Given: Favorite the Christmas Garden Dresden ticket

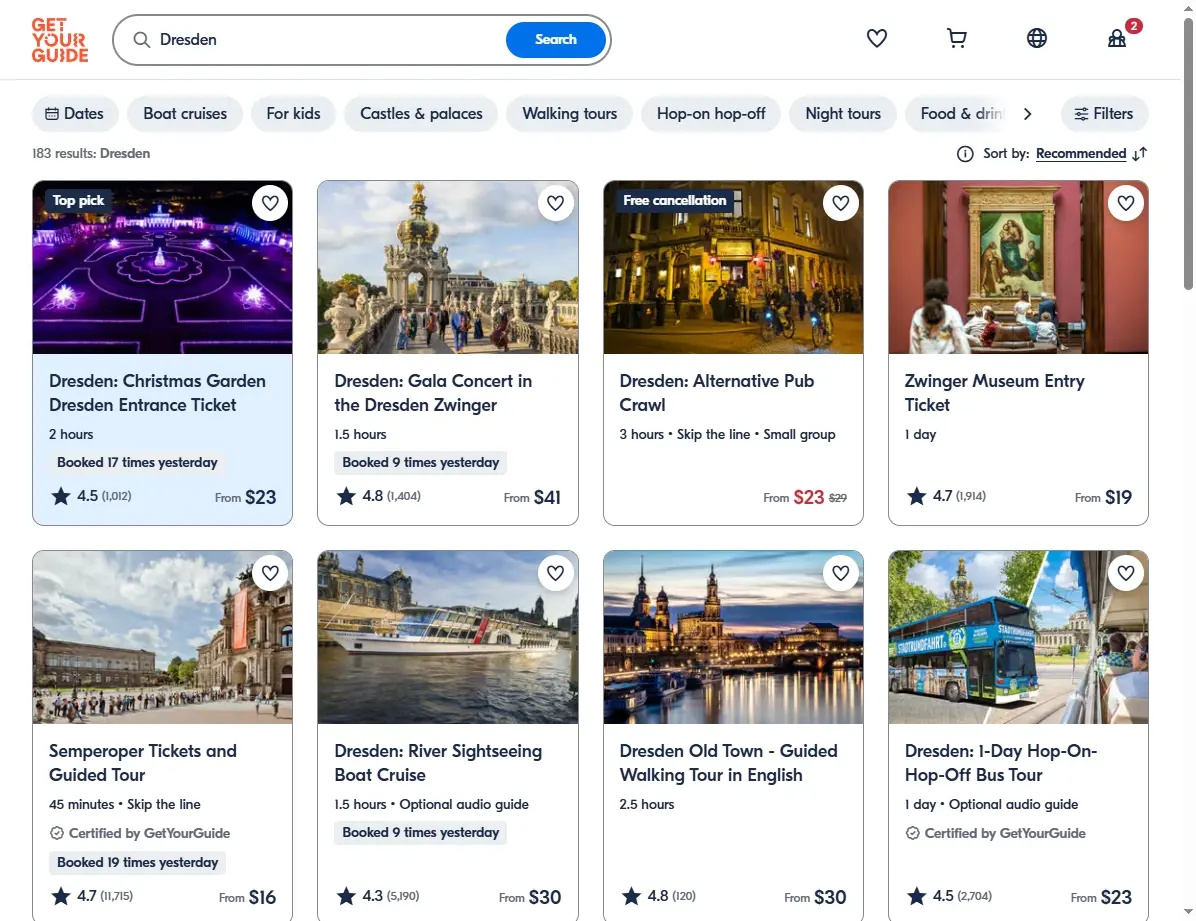Looking at the screenshot, I should [270, 203].
